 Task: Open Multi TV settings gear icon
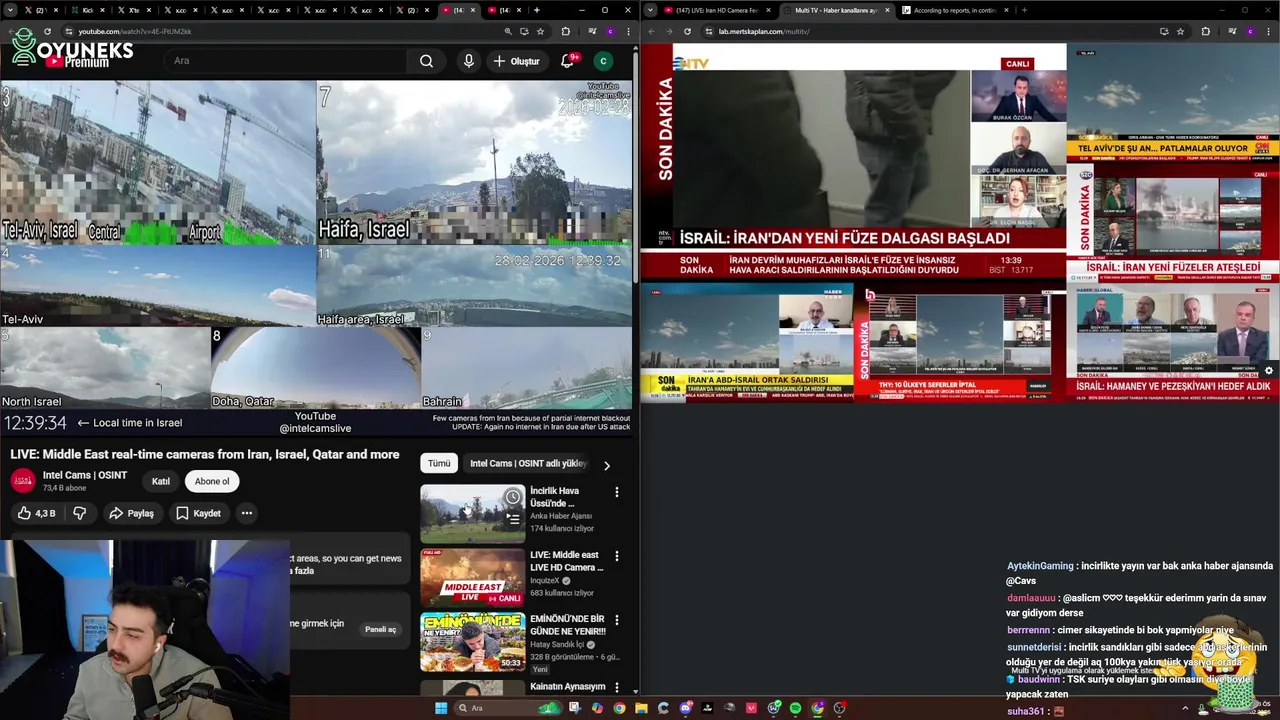pyautogui.click(x=1269, y=371)
